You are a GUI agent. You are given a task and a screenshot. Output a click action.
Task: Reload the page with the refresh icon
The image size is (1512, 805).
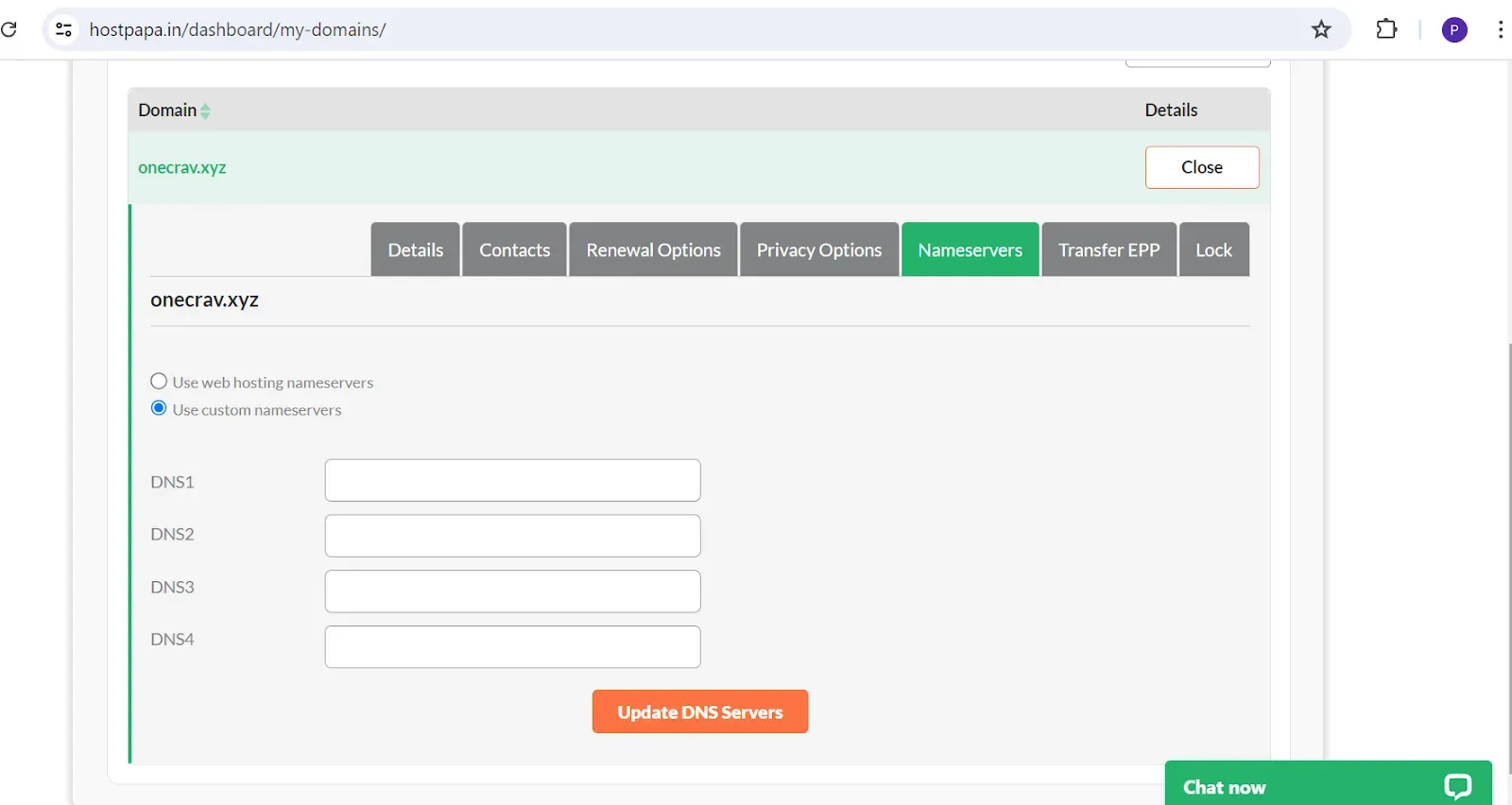[9, 29]
